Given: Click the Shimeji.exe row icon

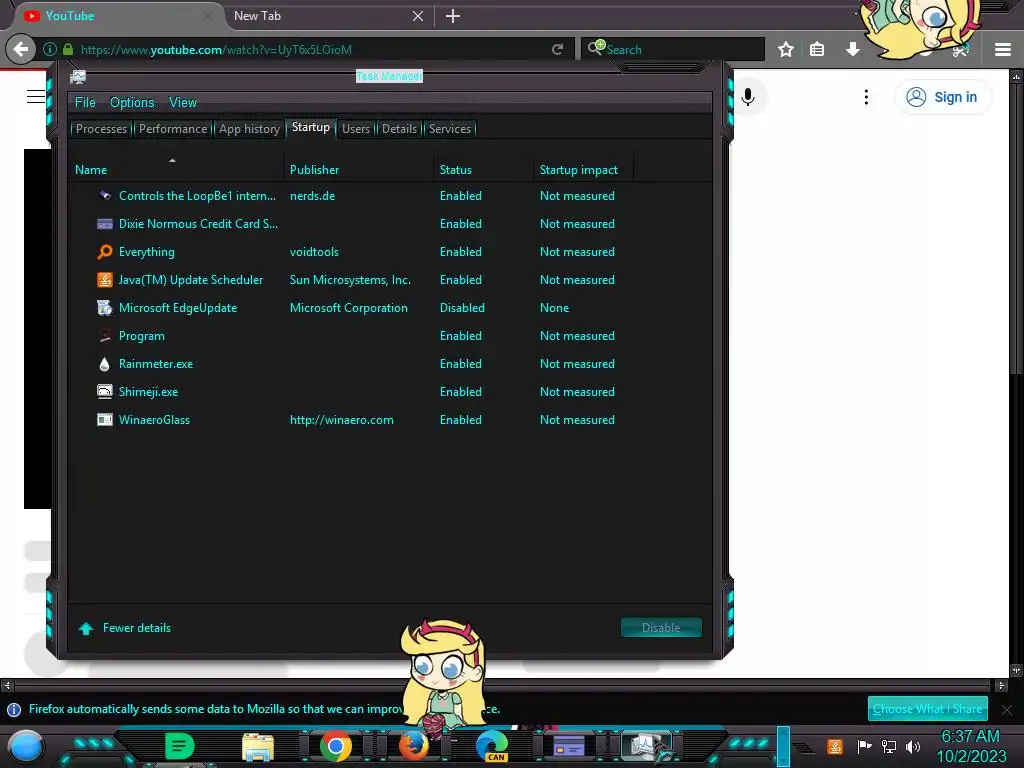Looking at the screenshot, I should click(x=104, y=392).
